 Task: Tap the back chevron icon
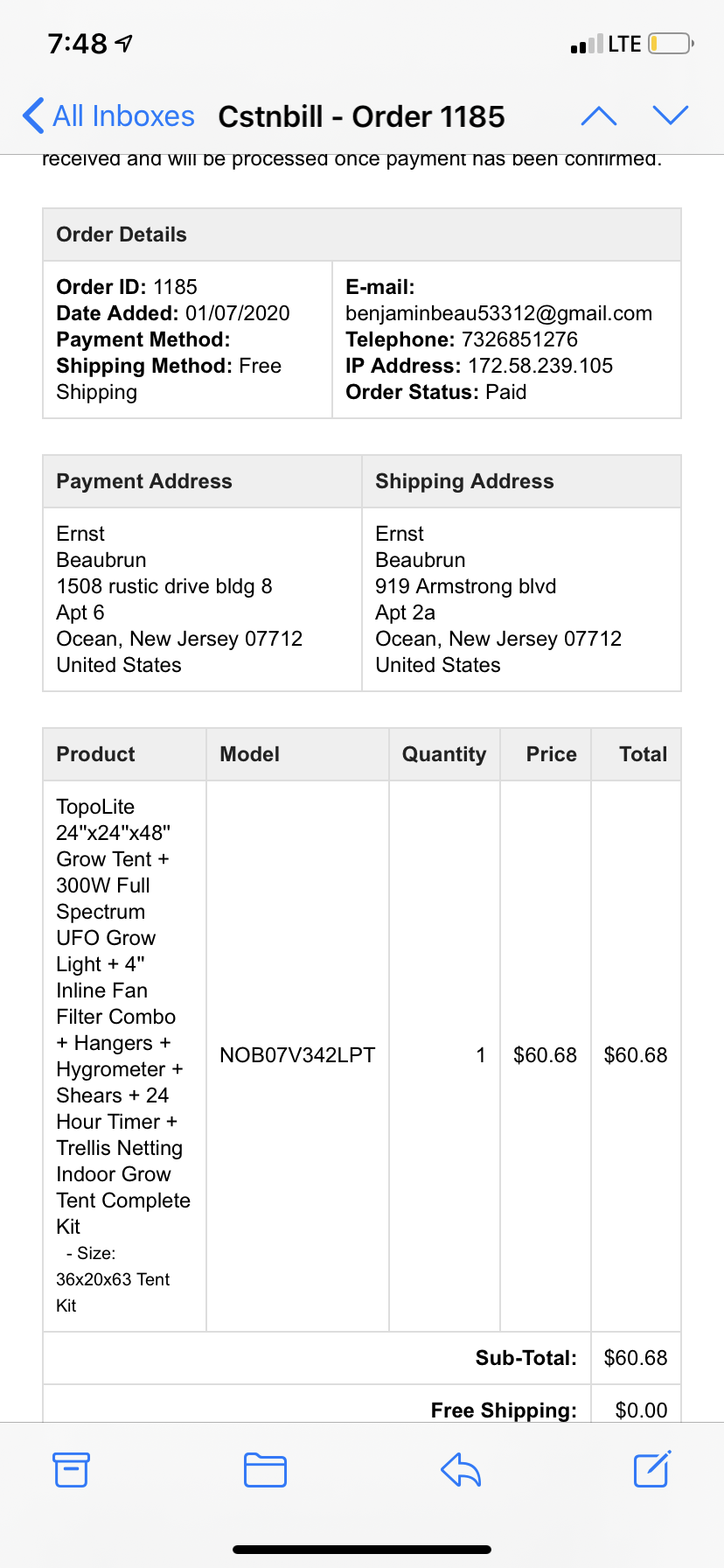click(x=33, y=115)
